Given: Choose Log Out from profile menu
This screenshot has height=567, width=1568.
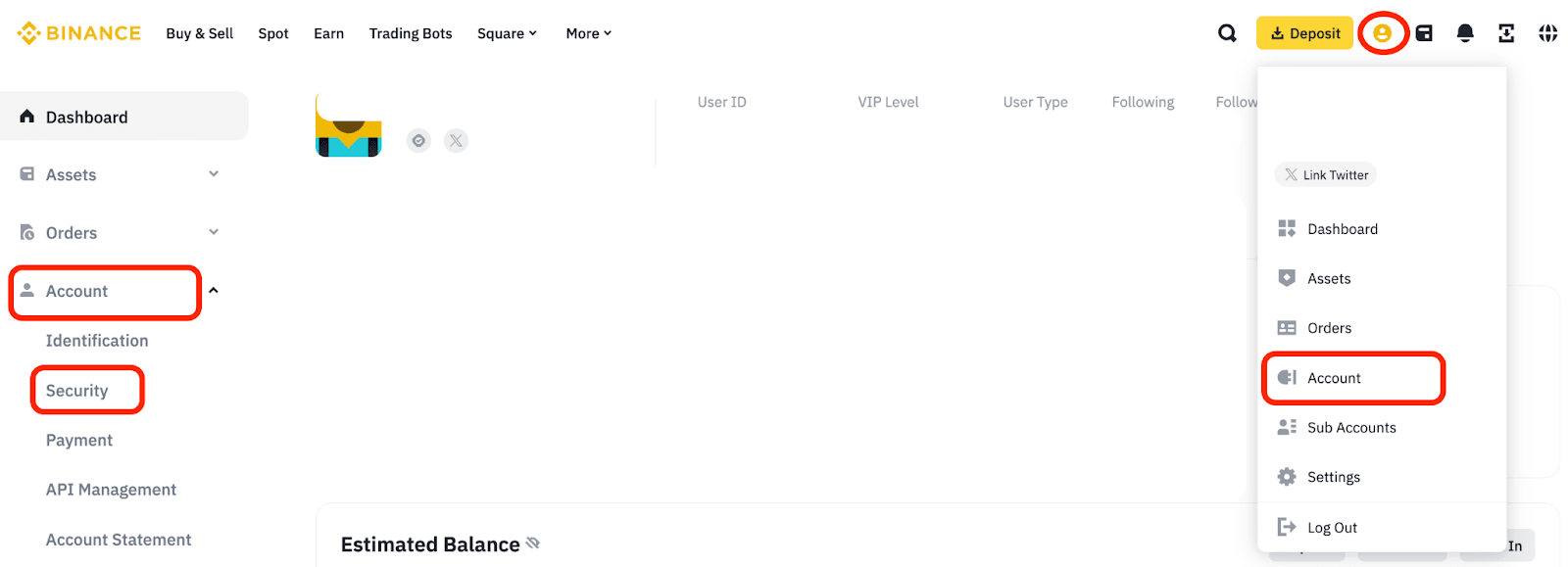Looking at the screenshot, I should (x=1331, y=528).
